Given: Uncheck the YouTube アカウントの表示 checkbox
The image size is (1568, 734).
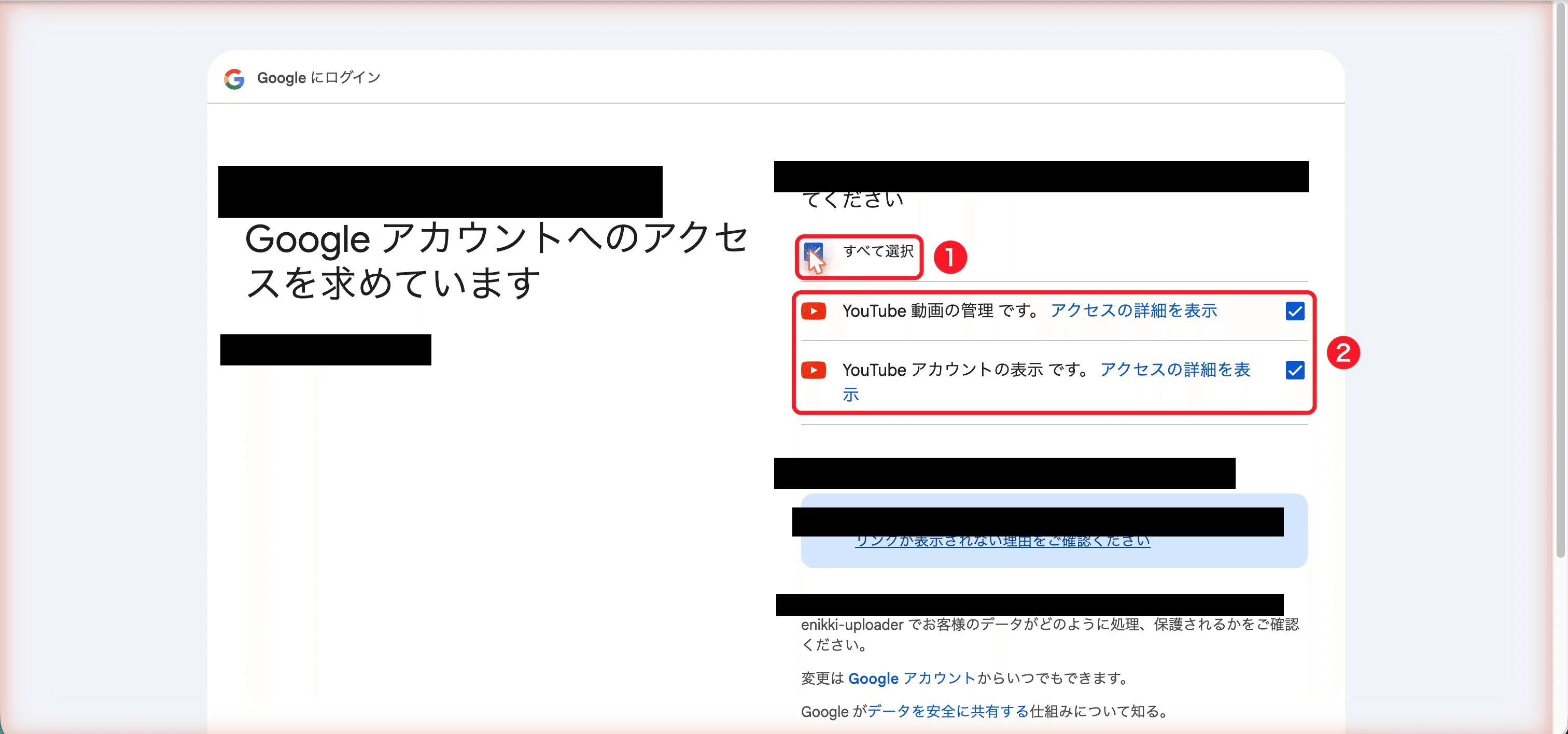Looking at the screenshot, I should point(1295,370).
